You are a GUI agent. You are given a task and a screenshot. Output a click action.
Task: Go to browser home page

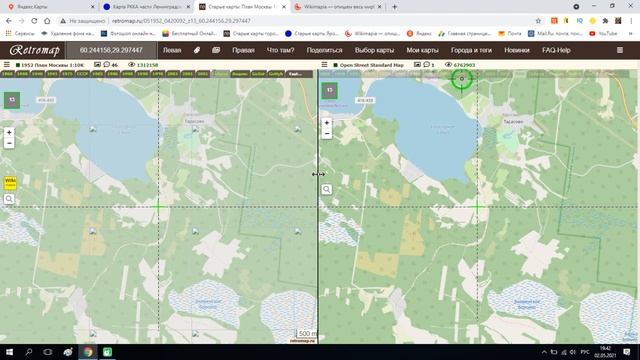(x=47, y=21)
